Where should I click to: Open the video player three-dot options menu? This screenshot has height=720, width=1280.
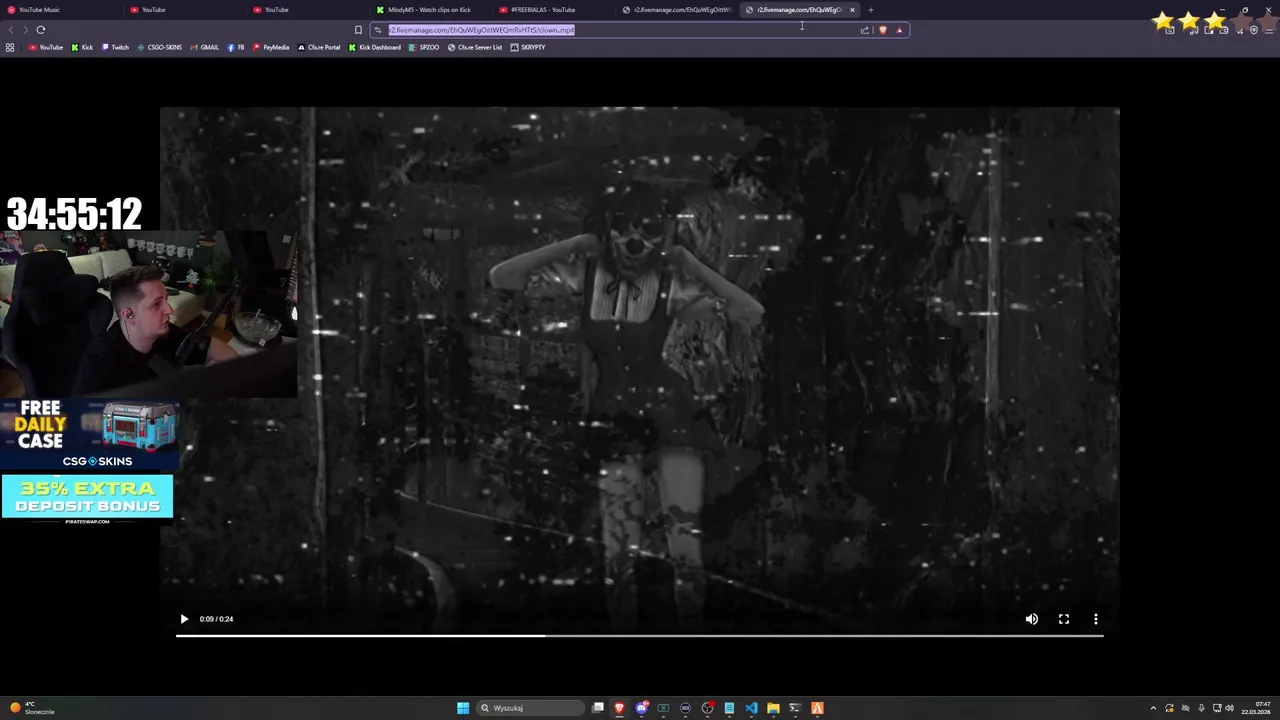(x=1096, y=619)
